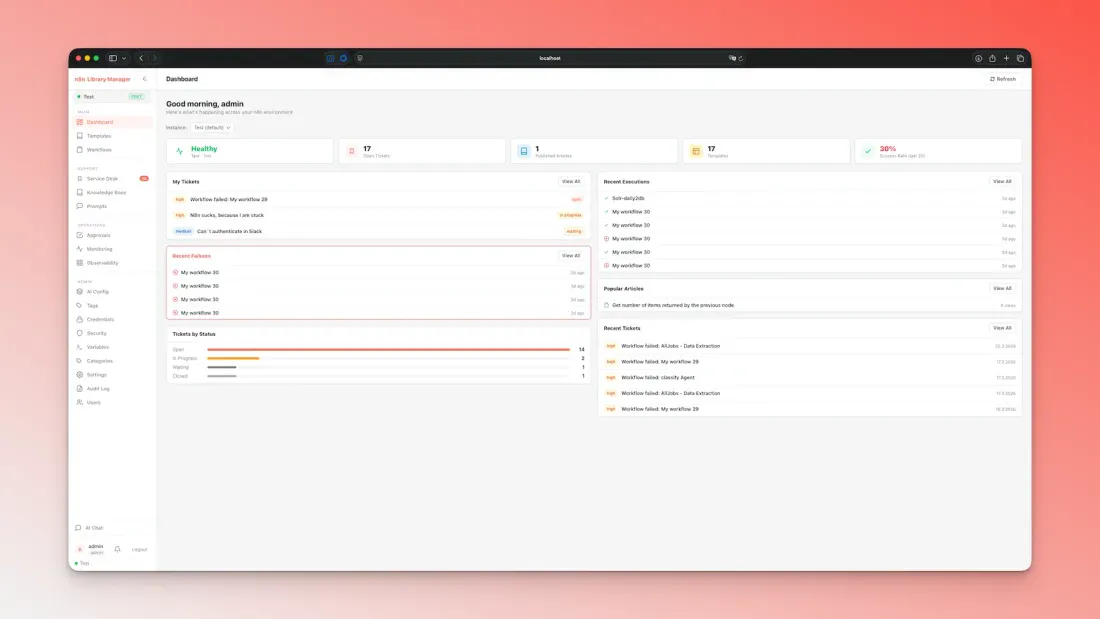
Task: Open the browser downloads icon
Action: (x=978, y=58)
